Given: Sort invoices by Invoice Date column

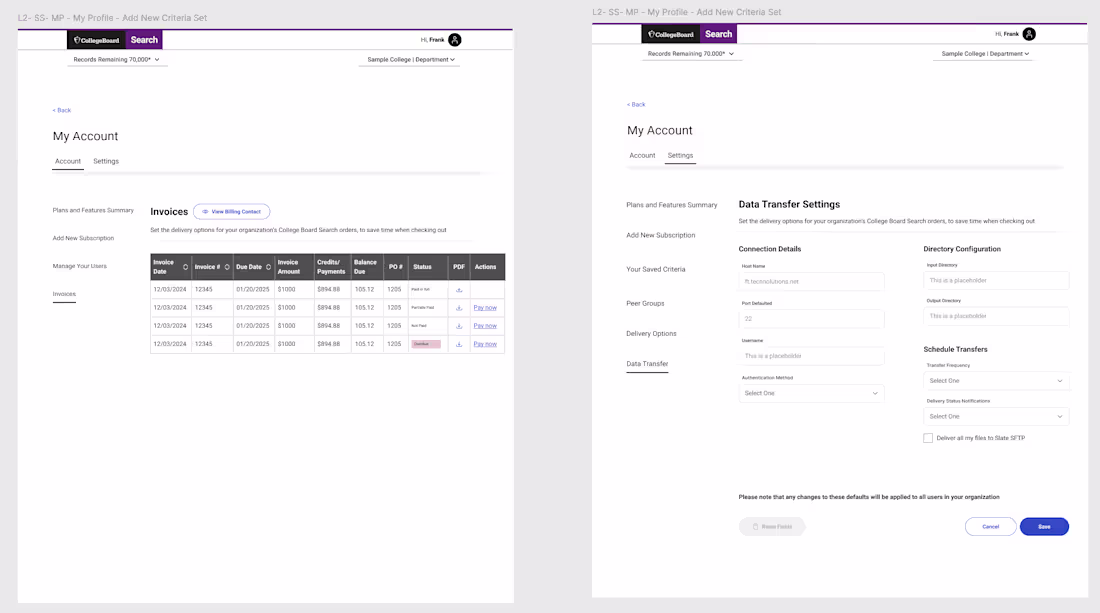Looking at the screenshot, I should tap(185, 267).
